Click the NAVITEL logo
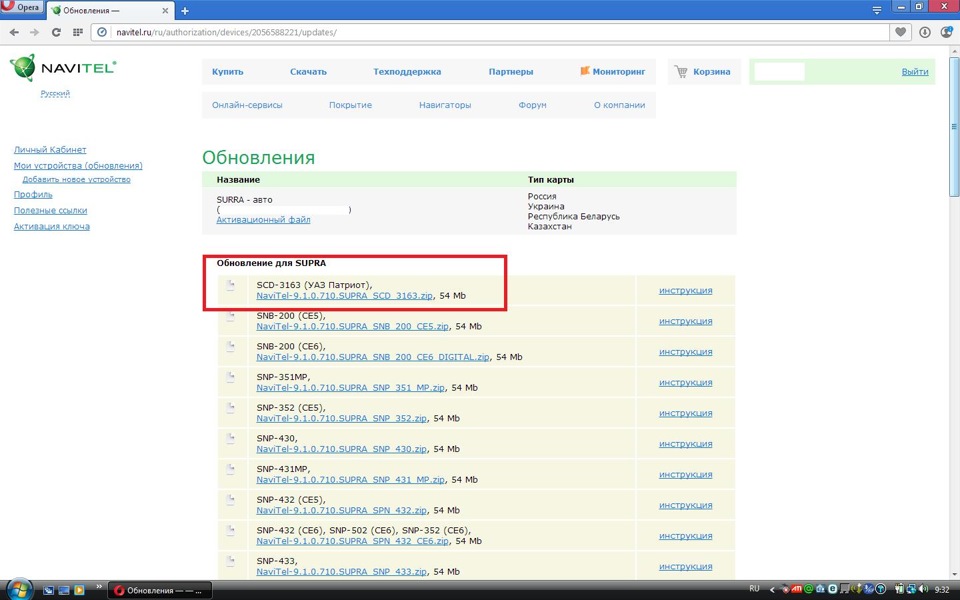960x600 pixels. pyautogui.click(x=63, y=67)
